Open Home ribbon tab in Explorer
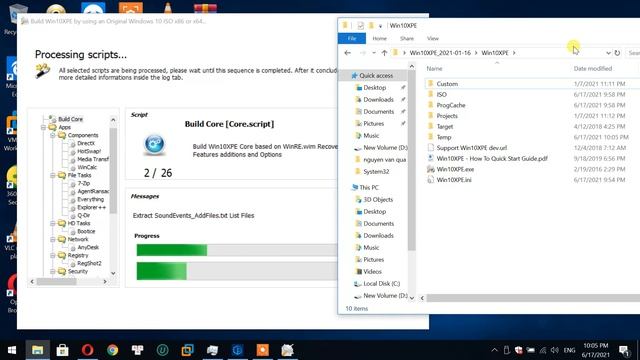The width and height of the screenshot is (640, 360). click(x=380, y=38)
